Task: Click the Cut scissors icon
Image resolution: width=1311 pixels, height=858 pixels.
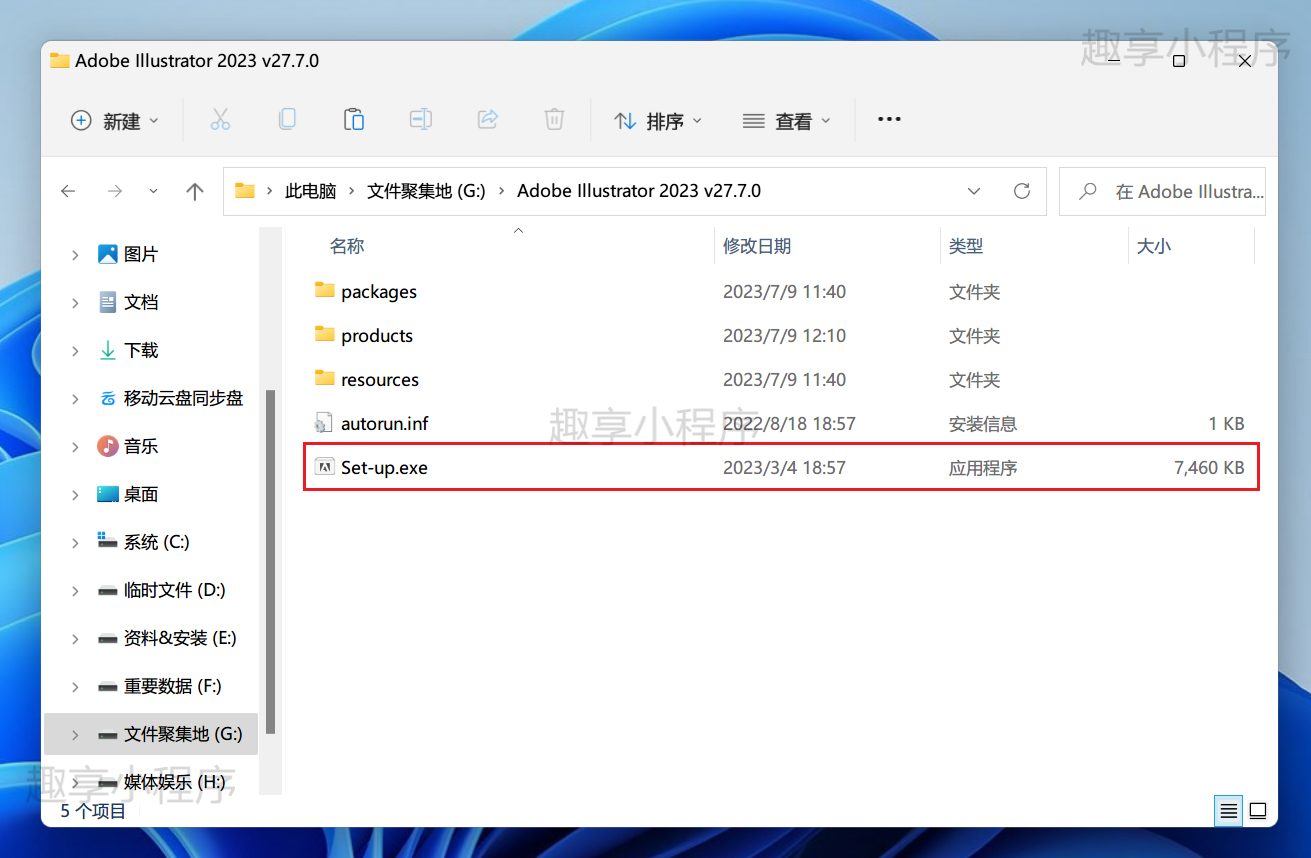Action: (220, 120)
